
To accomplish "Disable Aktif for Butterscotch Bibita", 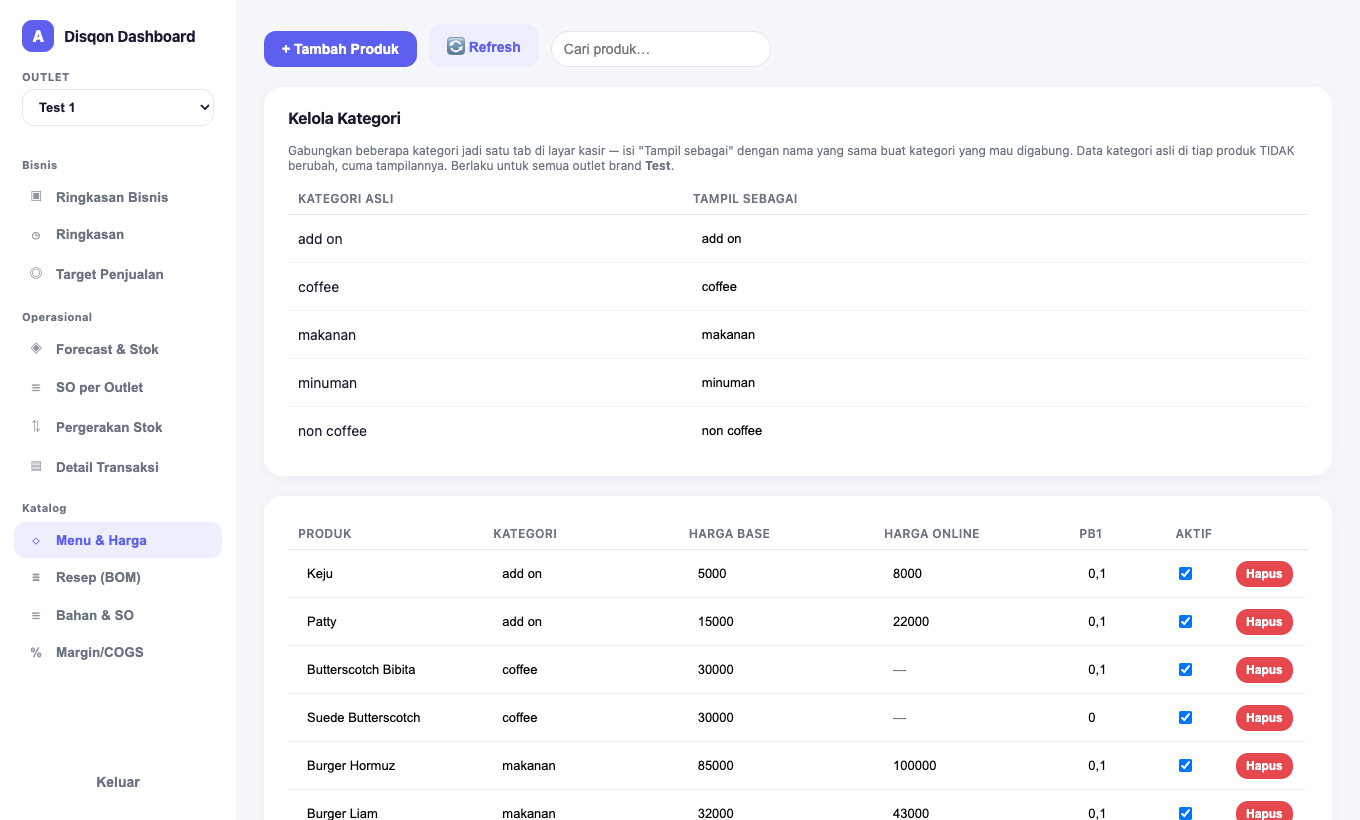I will (x=1185, y=669).
